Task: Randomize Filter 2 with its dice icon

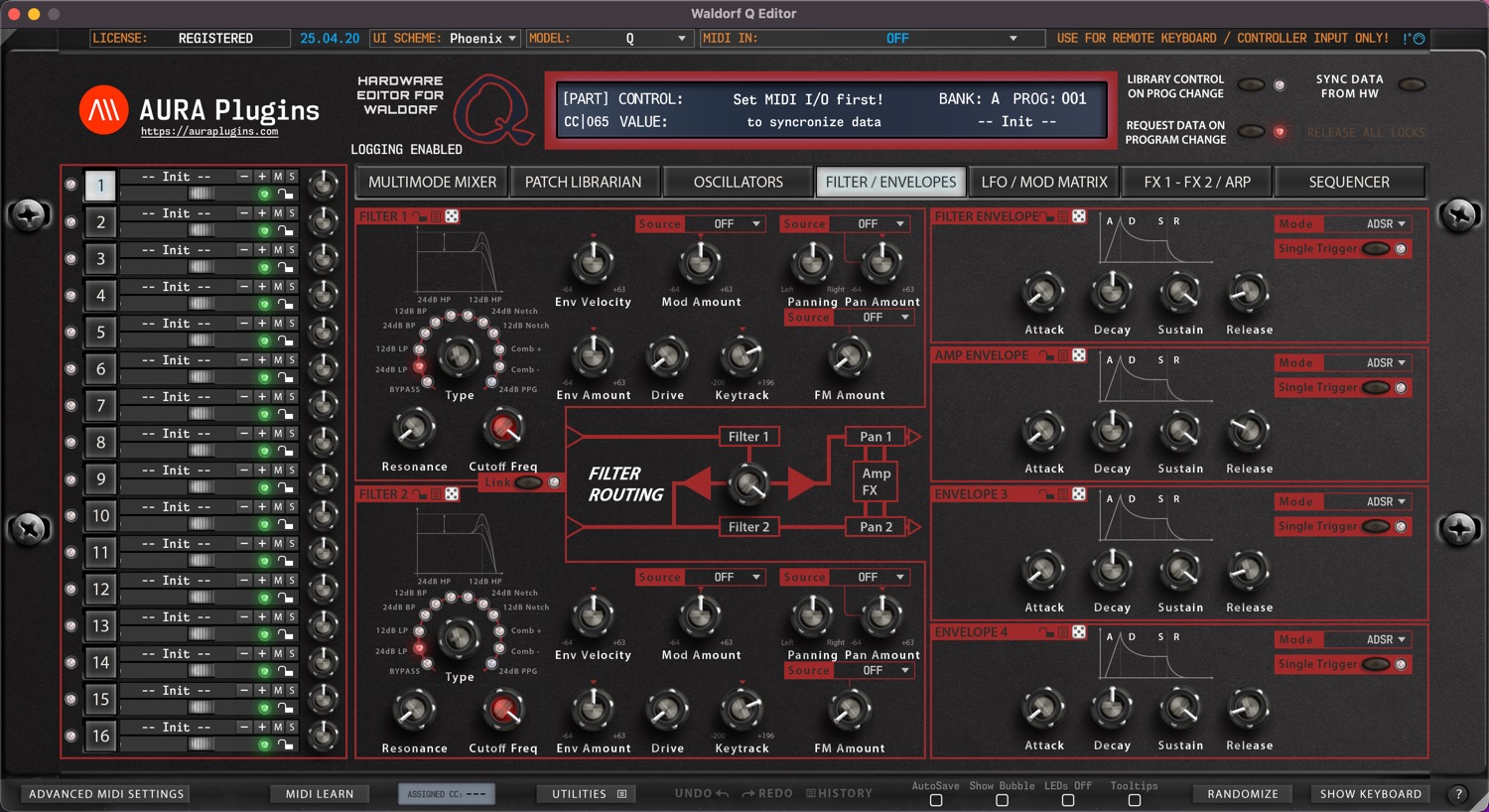Action: tap(452, 493)
